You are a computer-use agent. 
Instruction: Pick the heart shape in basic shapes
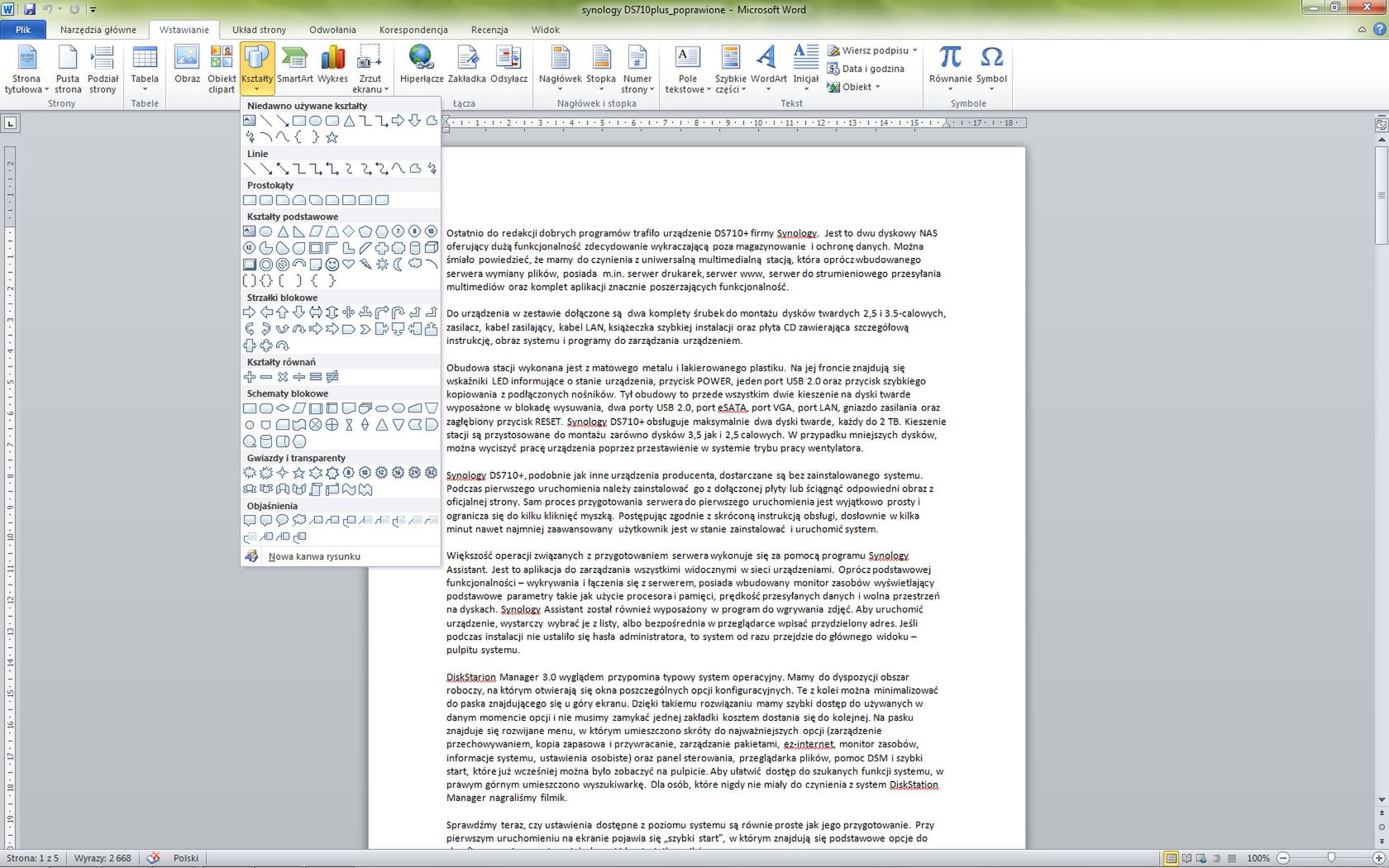349,265
